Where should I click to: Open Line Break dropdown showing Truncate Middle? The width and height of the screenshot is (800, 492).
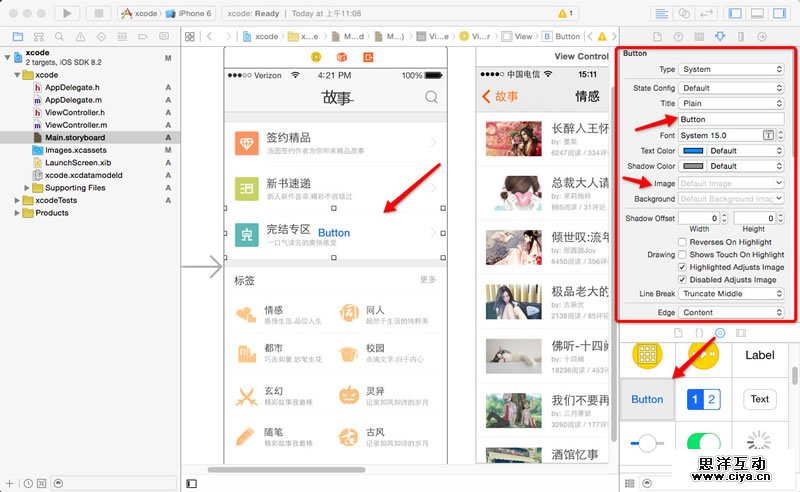point(731,293)
